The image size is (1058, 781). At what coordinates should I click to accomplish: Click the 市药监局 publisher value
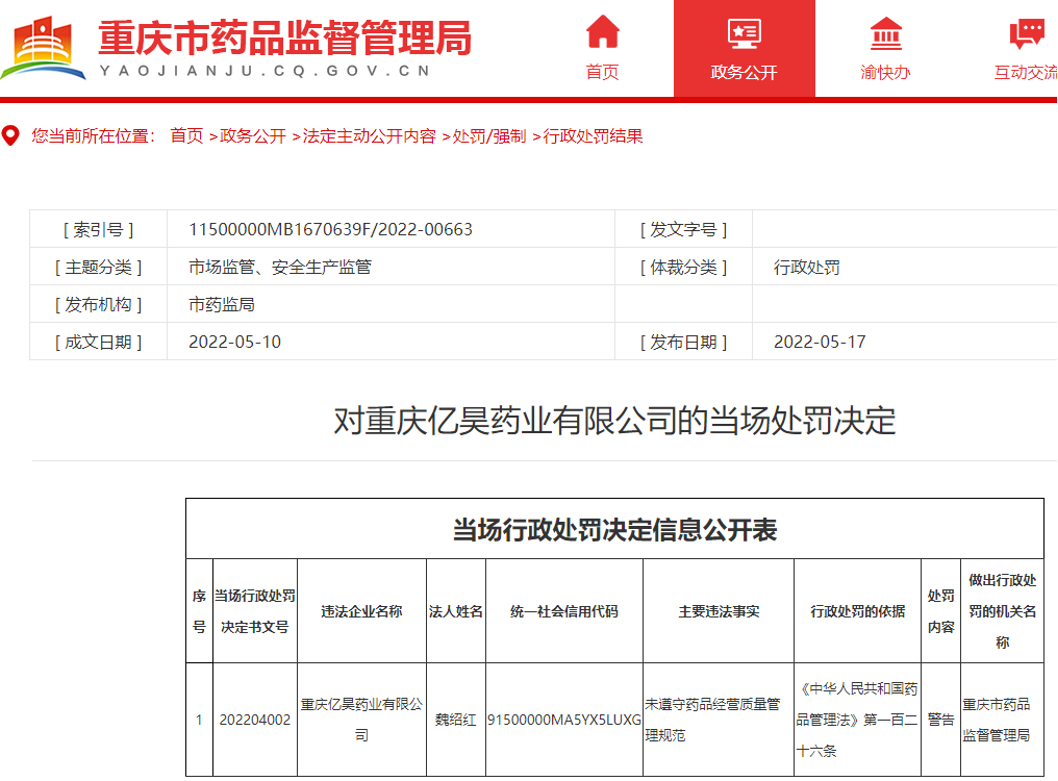[x=221, y=304]
